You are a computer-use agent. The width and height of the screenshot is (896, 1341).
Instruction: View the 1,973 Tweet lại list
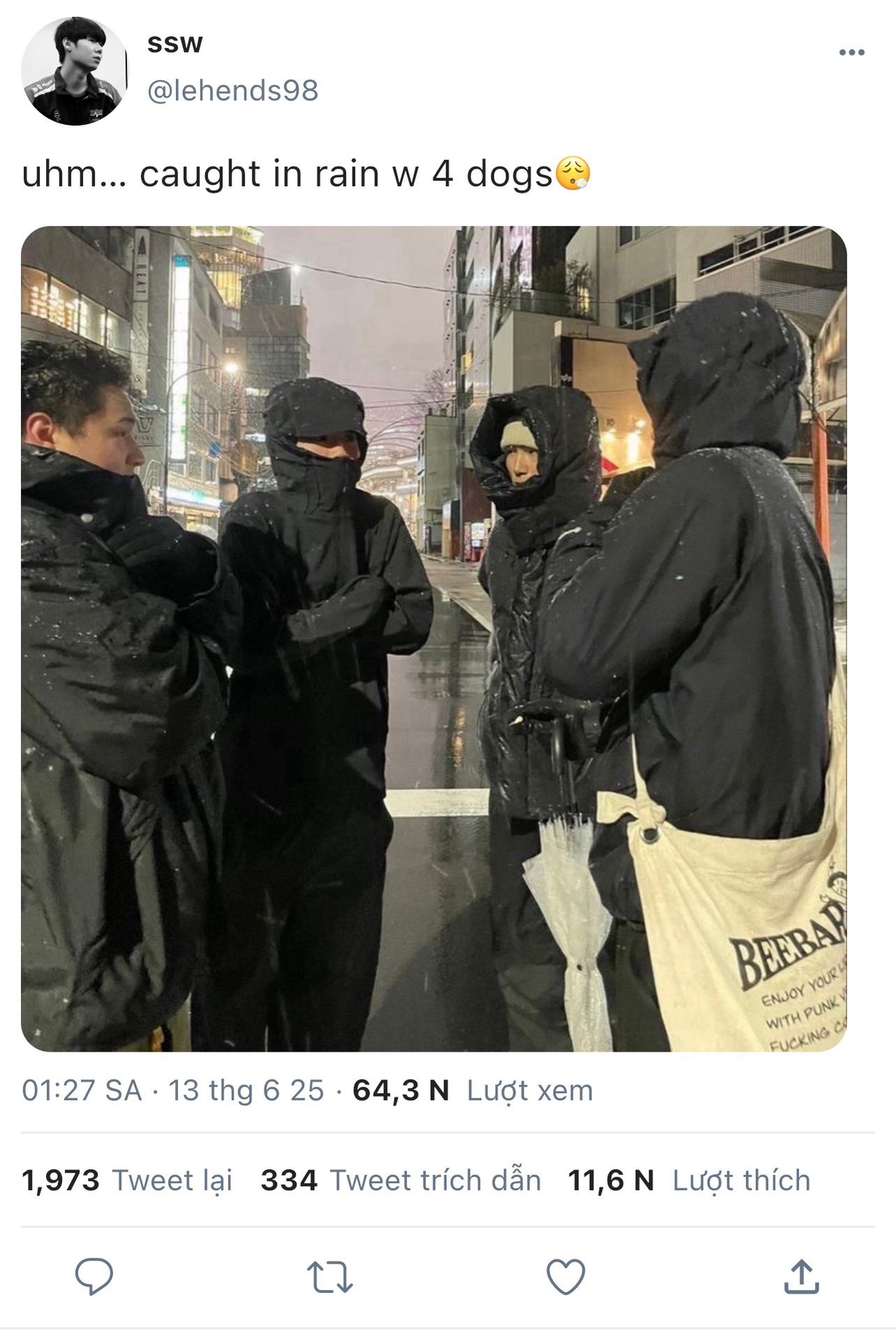click(127, 1181)
